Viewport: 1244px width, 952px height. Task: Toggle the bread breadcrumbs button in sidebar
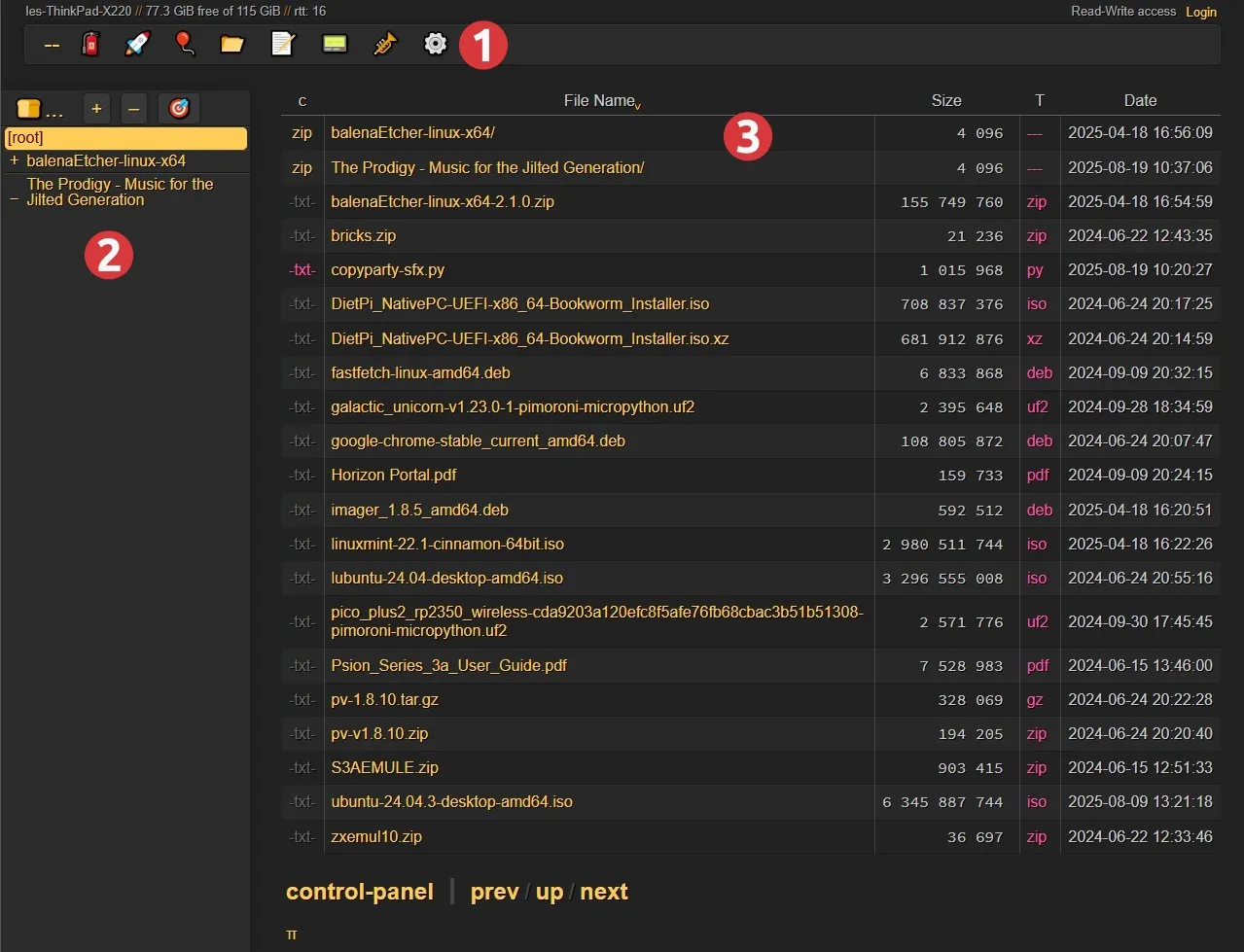[40, 109]
